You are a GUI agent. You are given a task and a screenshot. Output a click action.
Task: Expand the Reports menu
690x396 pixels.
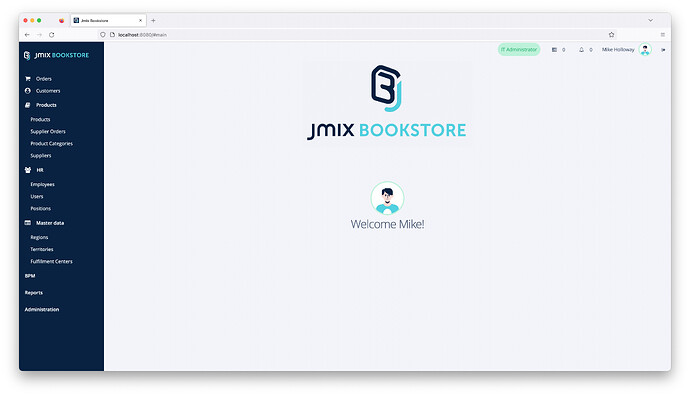(x=34, y=293)
